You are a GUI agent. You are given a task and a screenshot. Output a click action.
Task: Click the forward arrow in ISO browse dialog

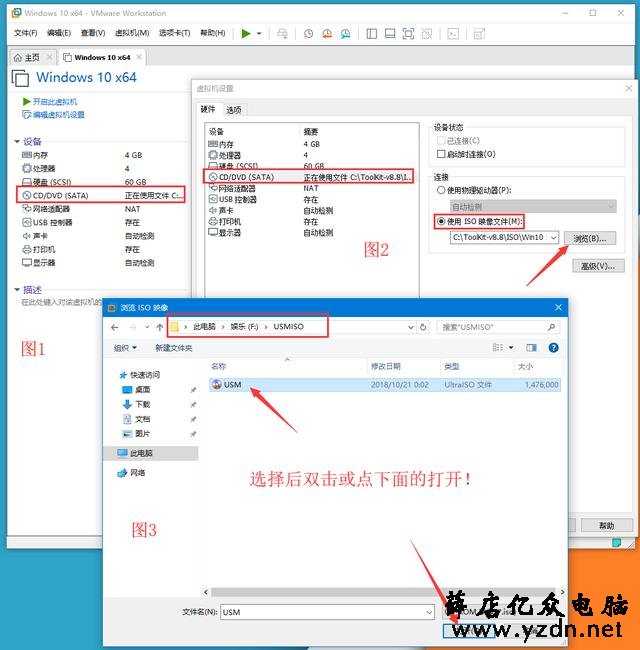[x=133, y=327]
